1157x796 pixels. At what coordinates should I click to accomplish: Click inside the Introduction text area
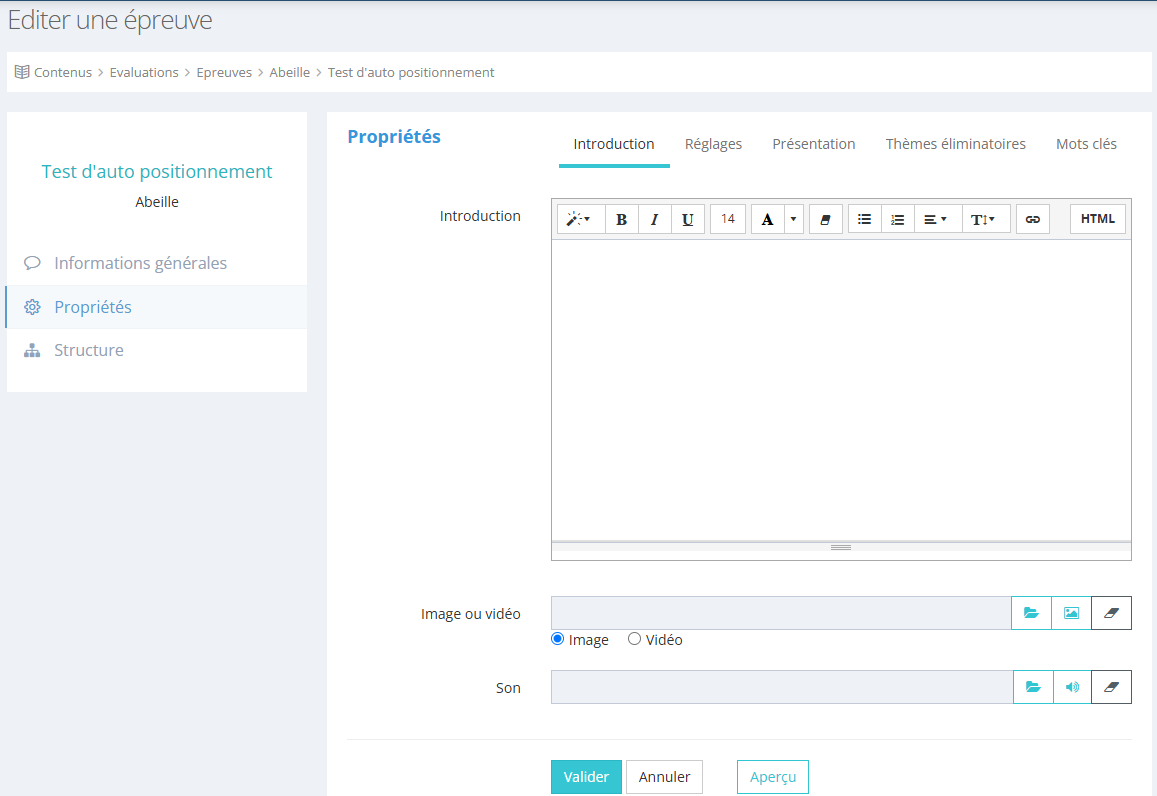[840, 390]
